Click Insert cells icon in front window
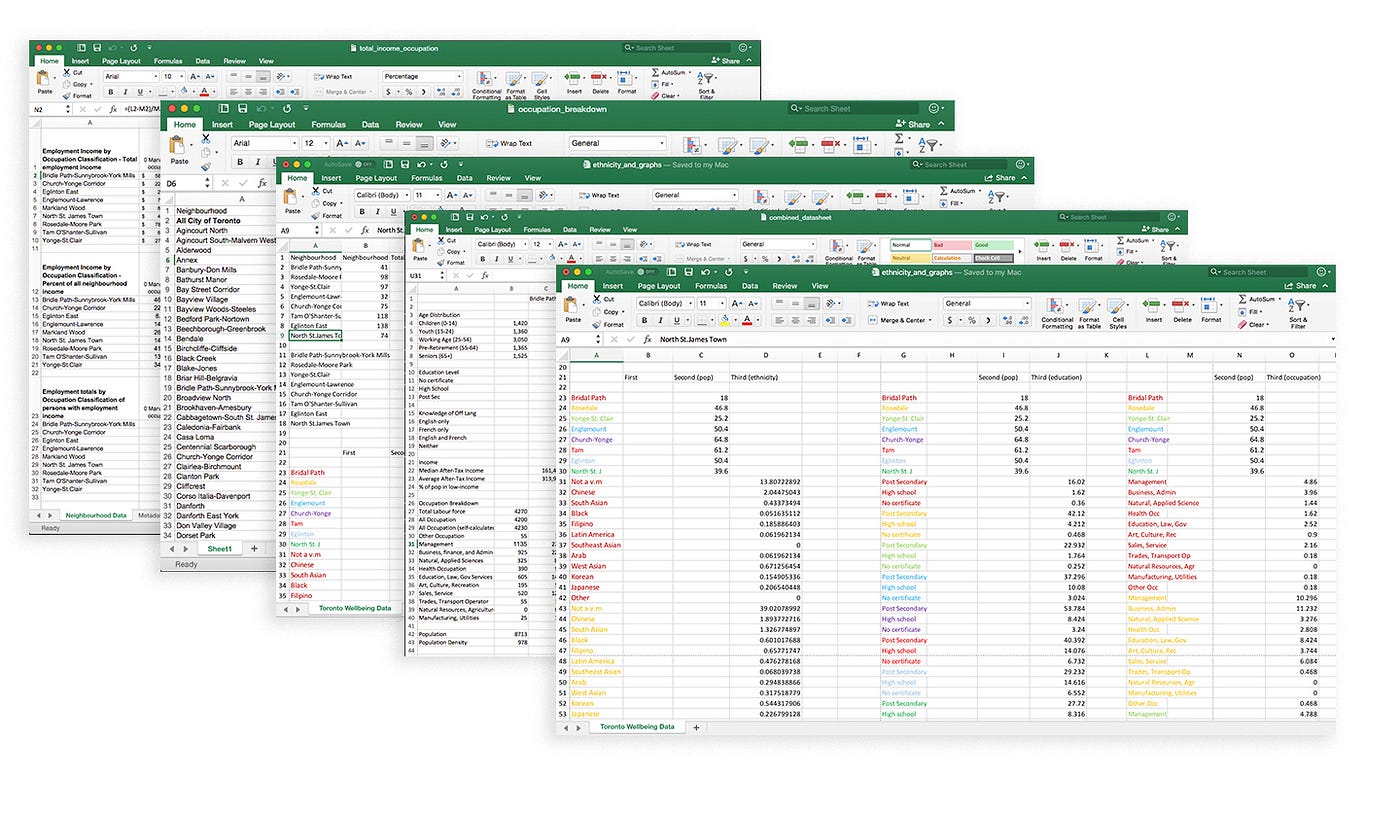Screen dimensions: 1400x819 click(1151, 304)
